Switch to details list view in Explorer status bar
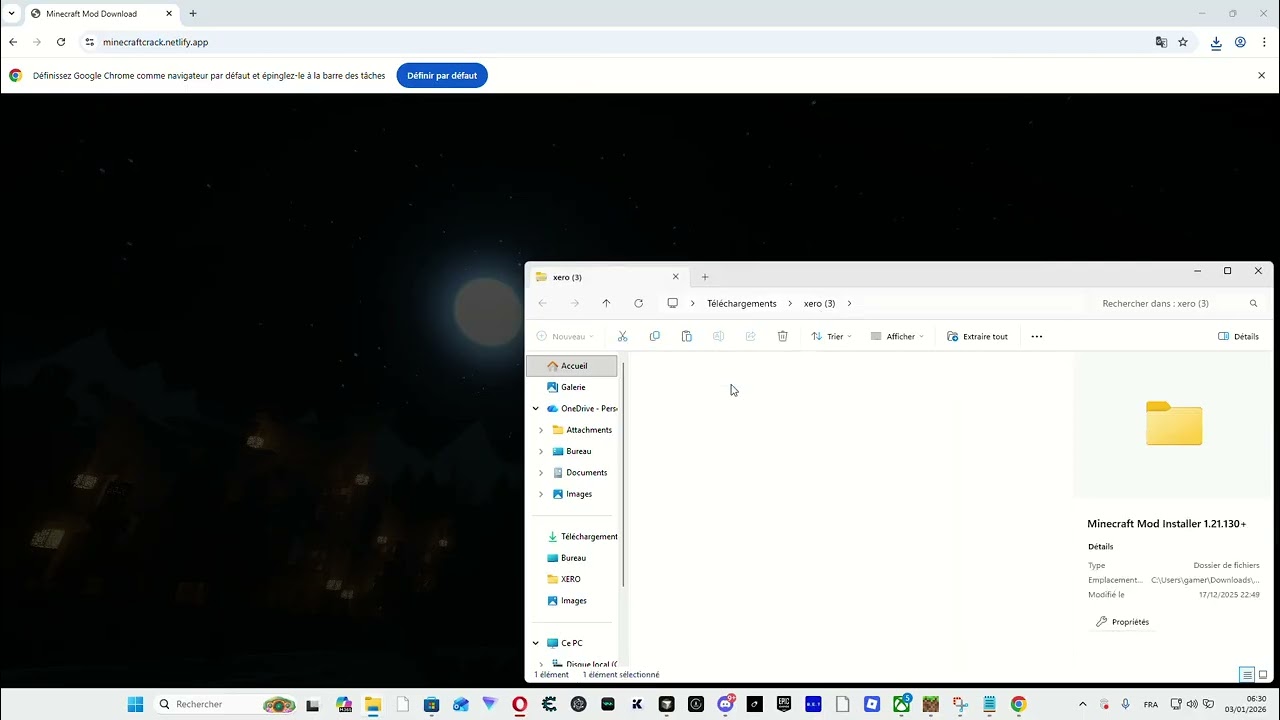 click(x=1246, y=674)
